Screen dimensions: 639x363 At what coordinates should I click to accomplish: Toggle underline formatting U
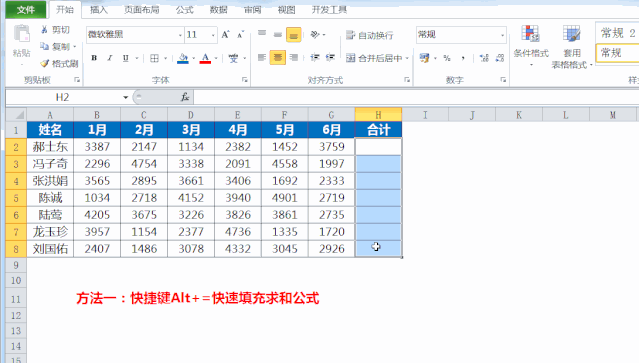(126, 58)
